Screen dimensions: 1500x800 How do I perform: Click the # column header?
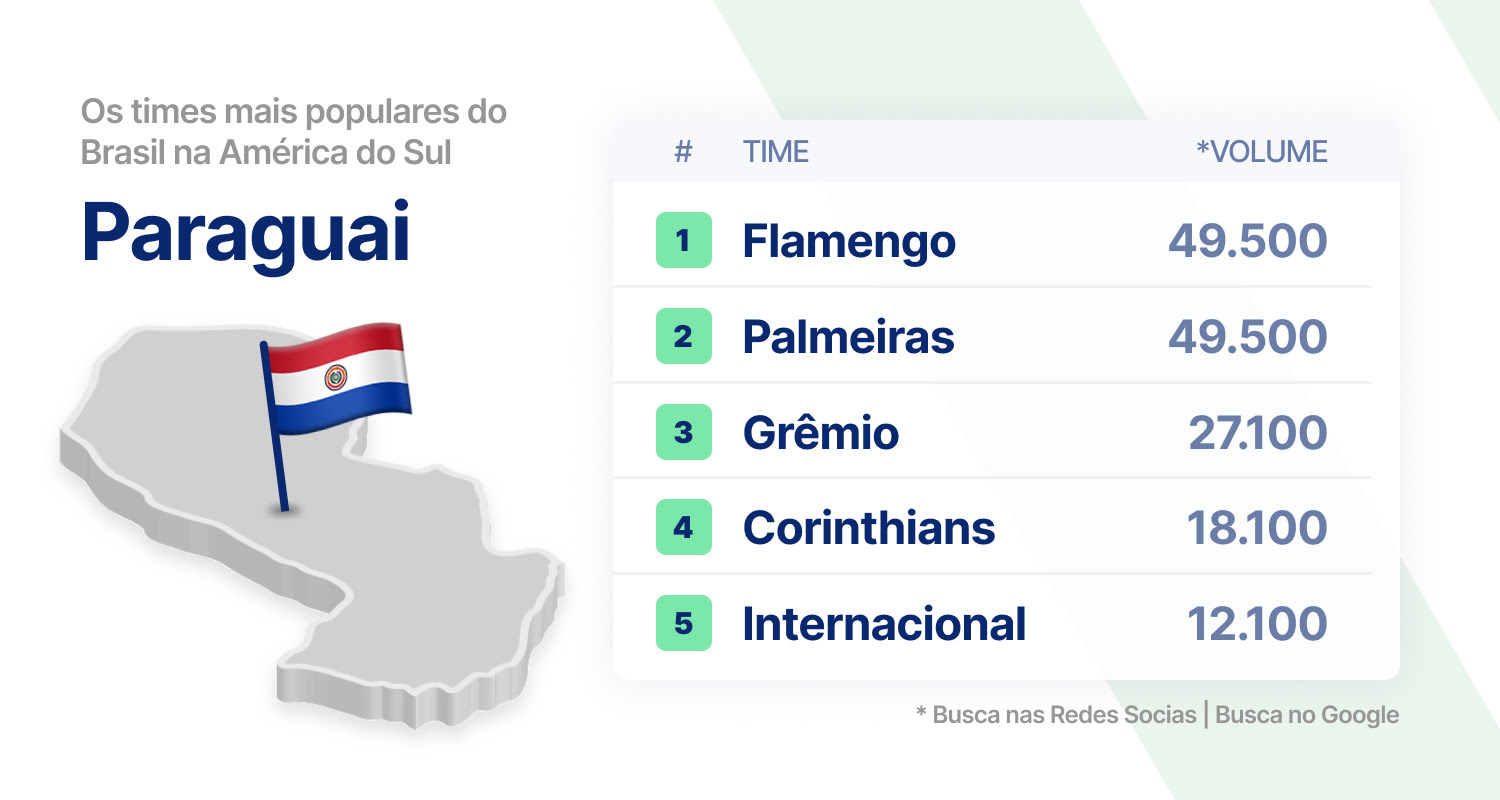[x=684, y=152]
